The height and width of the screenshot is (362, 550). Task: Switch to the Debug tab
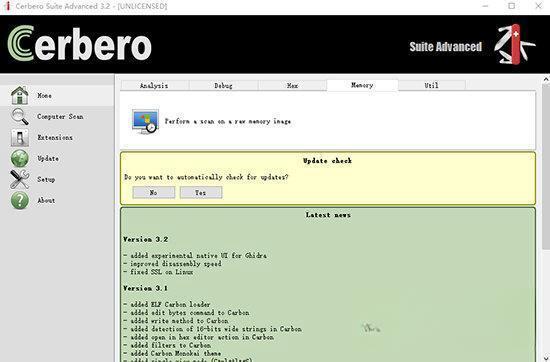(223, 85)
